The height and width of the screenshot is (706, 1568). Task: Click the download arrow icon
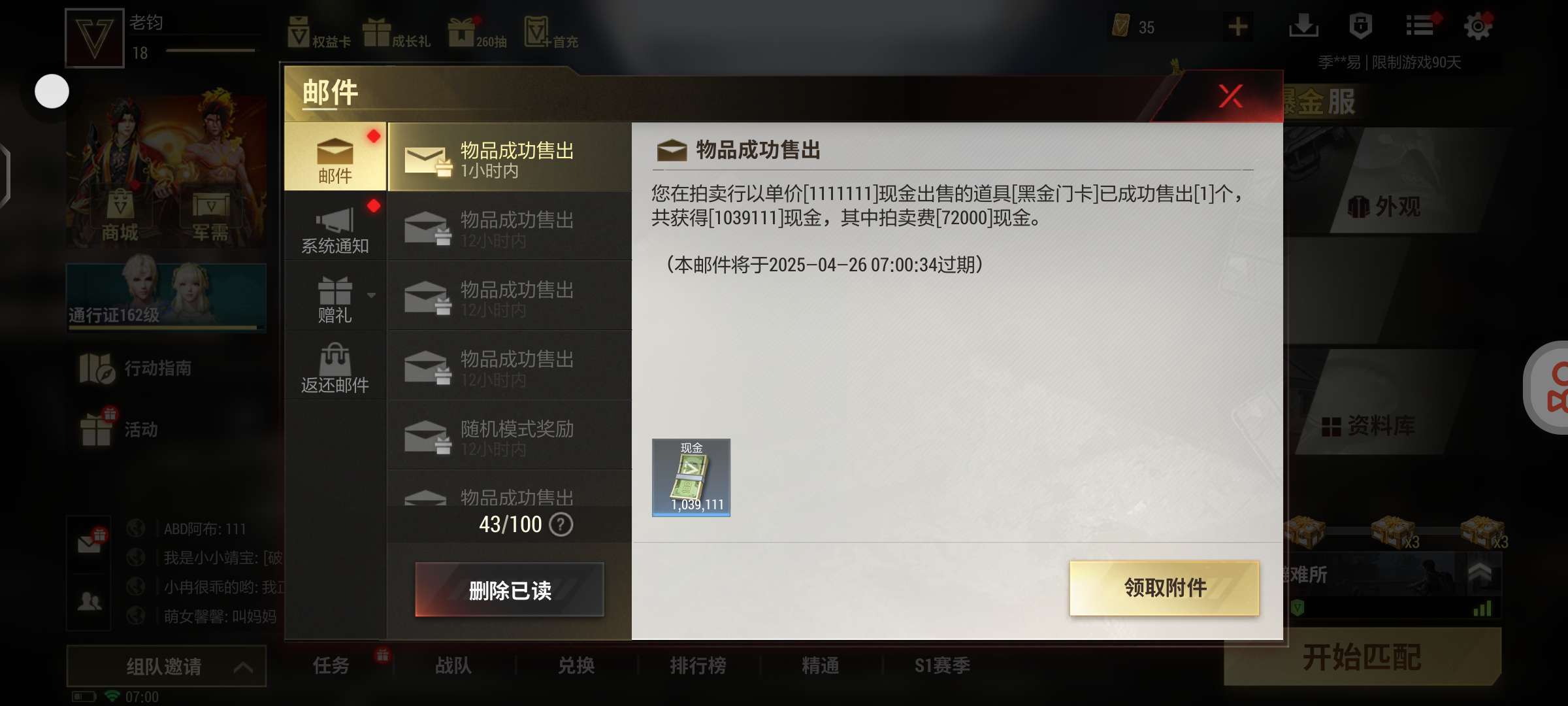tap(1303, 26)
